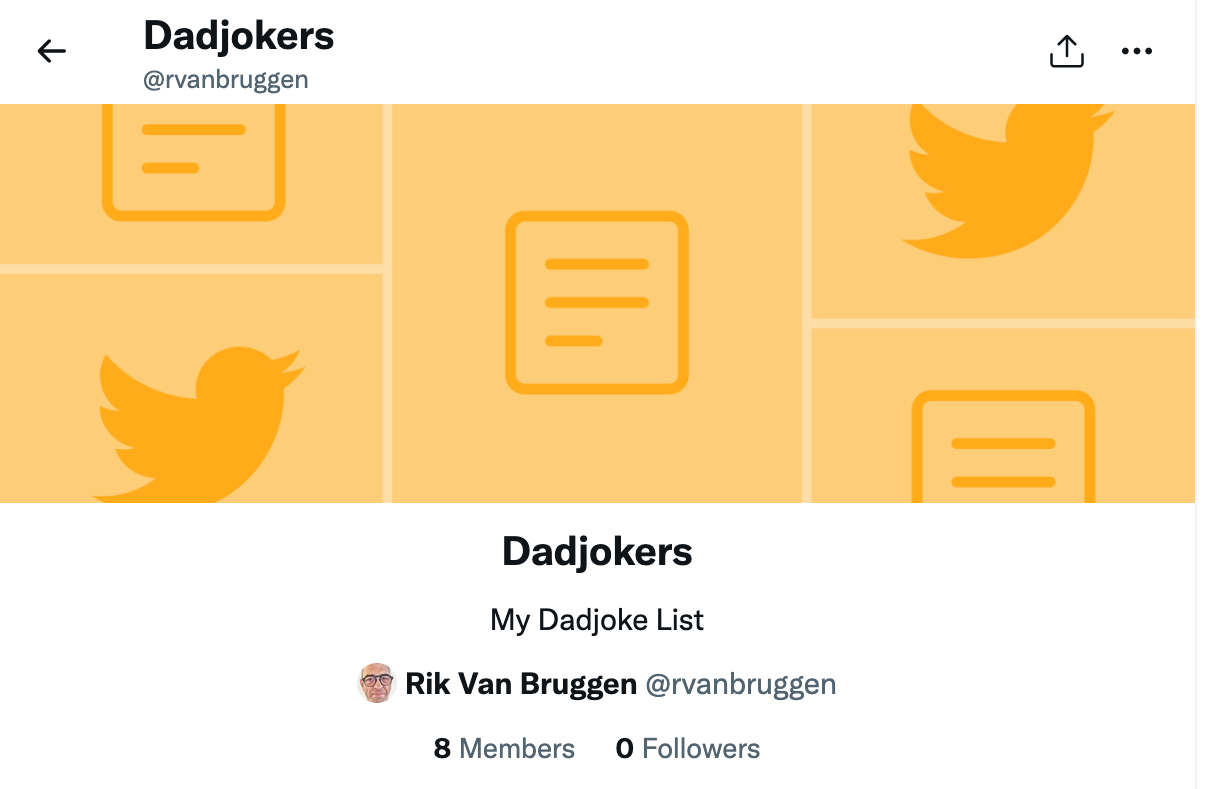
Task: Open the Followers label link
Action: 701,748
